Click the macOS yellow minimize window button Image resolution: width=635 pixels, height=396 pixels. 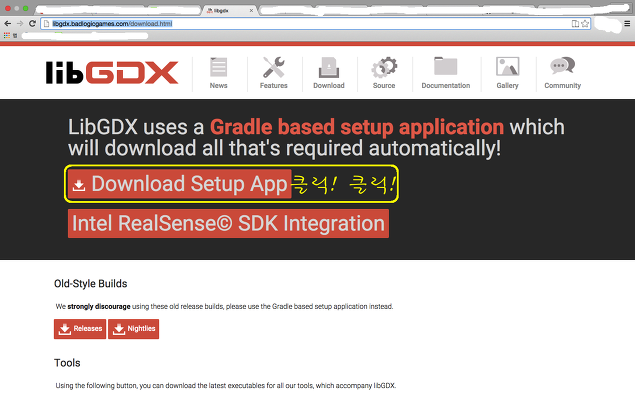point(17,8)
